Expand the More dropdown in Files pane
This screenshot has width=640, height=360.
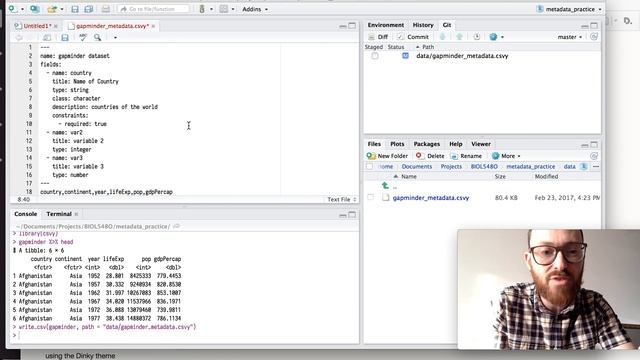506,156
